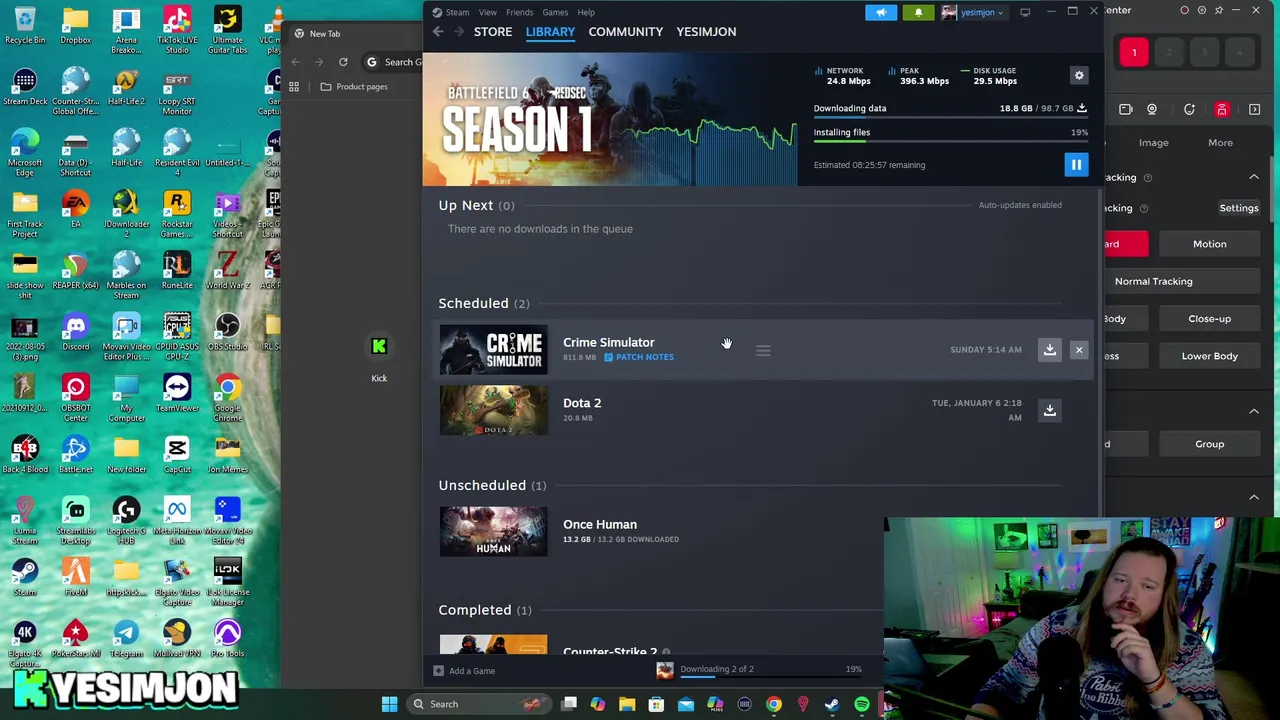Go forward in Steam navigation
This screenshot has height=720, width=1280.
coord(459,32)
